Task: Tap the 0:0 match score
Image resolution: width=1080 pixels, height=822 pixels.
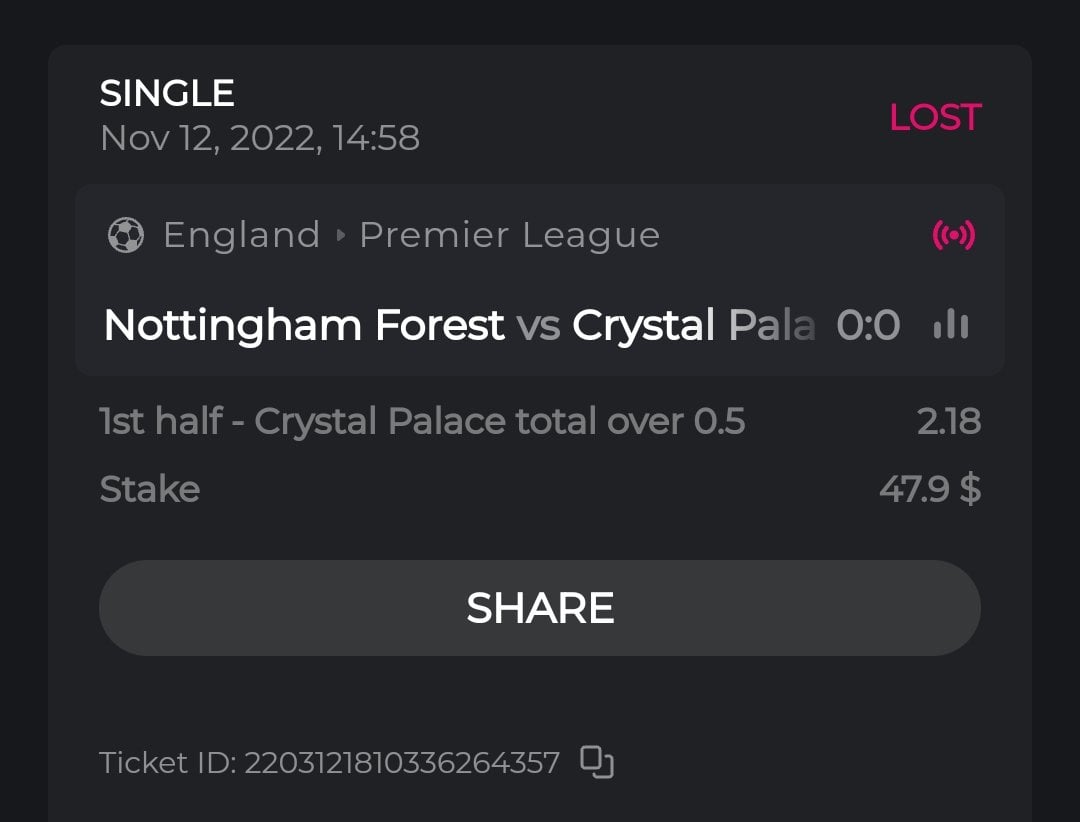Action: click(868, 325)
